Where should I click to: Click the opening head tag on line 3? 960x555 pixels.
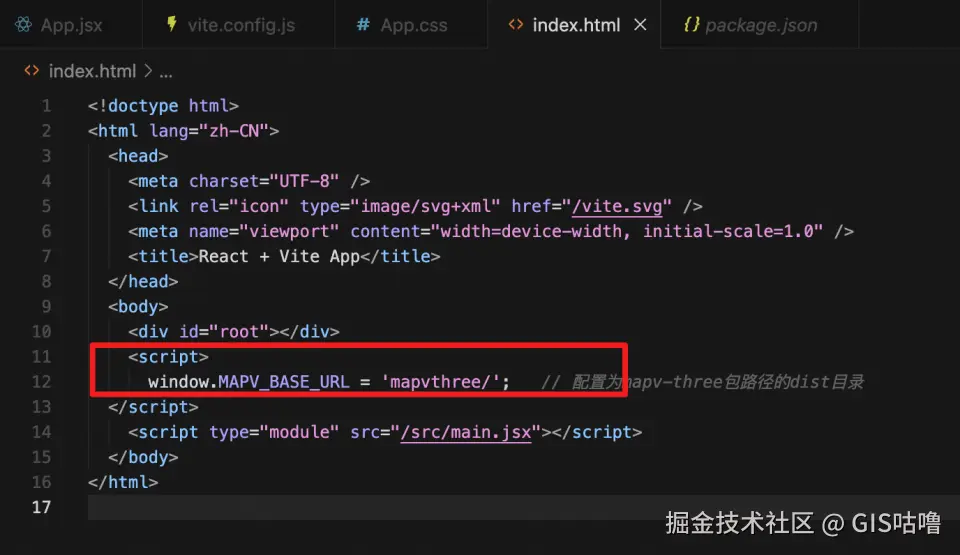click(138, 156)
